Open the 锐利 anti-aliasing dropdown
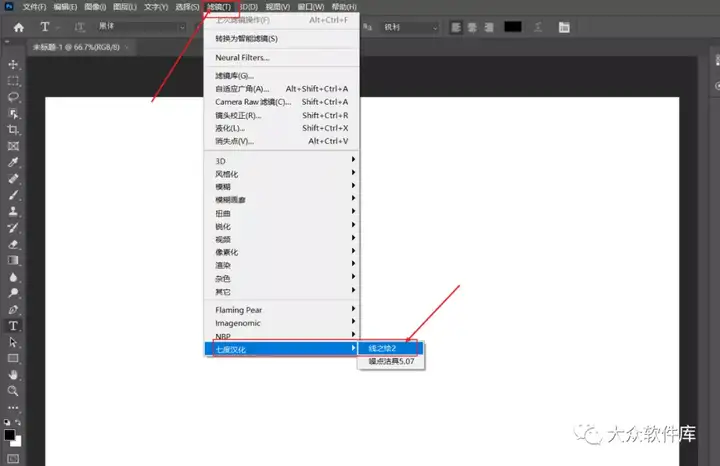 (x=410, y=27)
